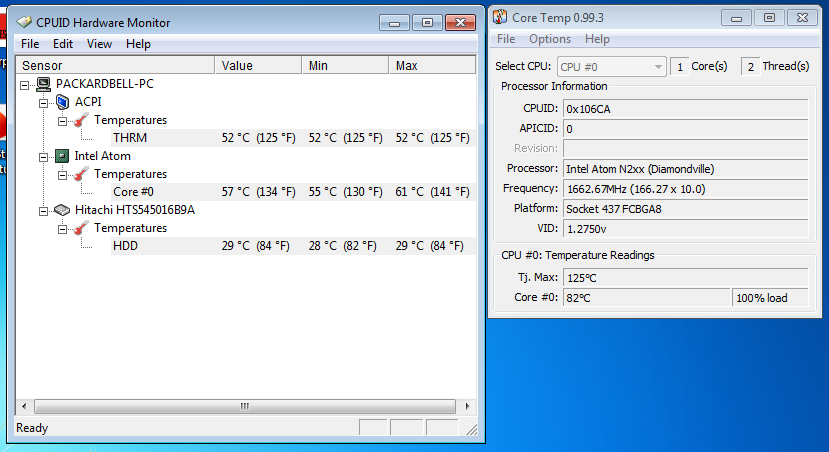Click the thermometer icon under ACPI
Screen dimensions: 829x452
coord(81,121)
